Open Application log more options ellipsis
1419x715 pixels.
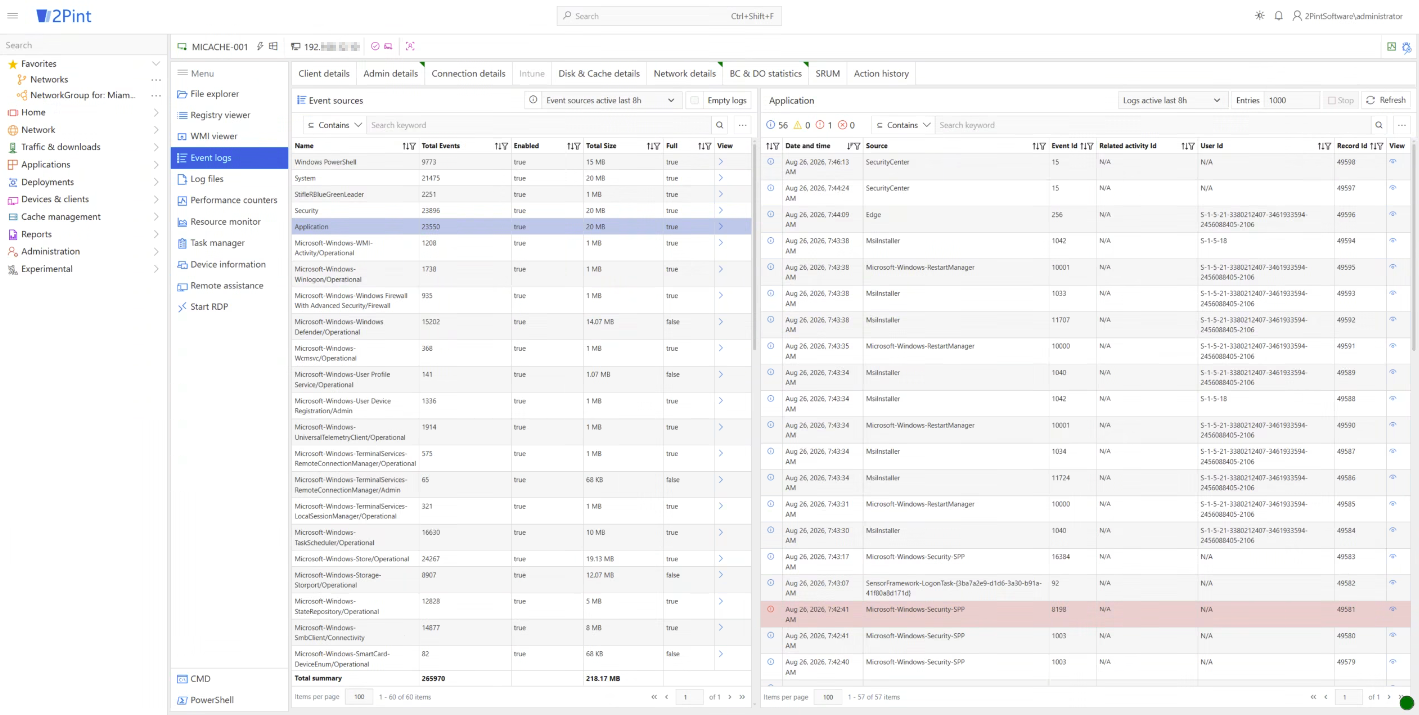(x=1403, y=125)
